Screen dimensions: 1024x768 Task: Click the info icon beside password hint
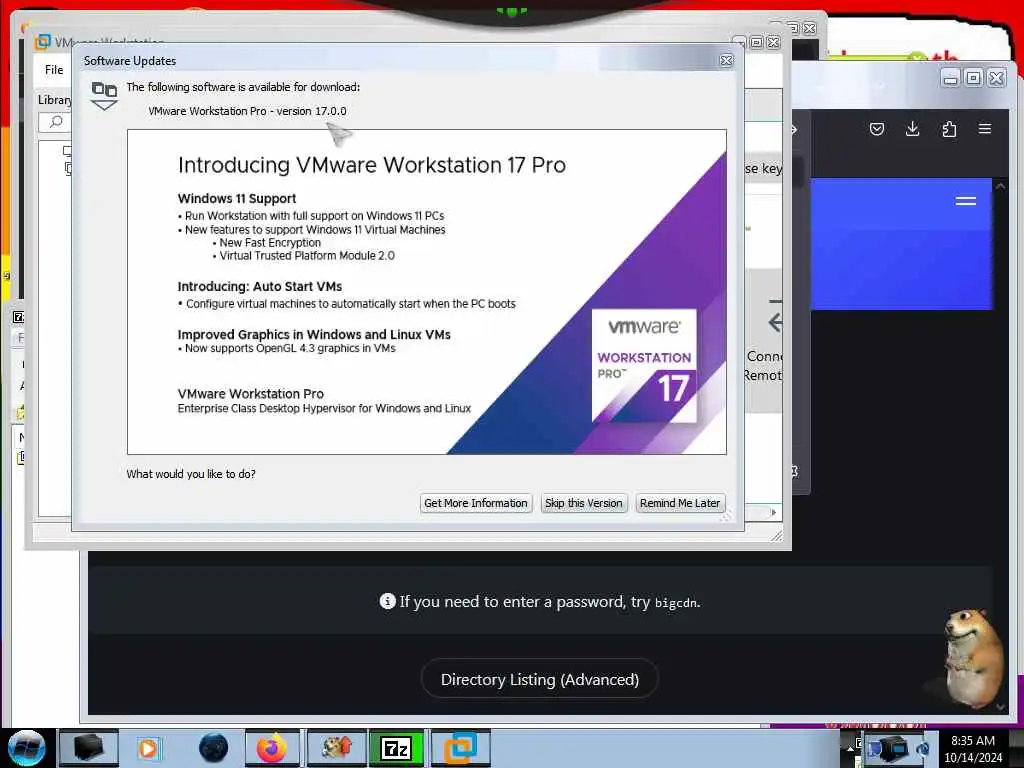pos(387,601)
